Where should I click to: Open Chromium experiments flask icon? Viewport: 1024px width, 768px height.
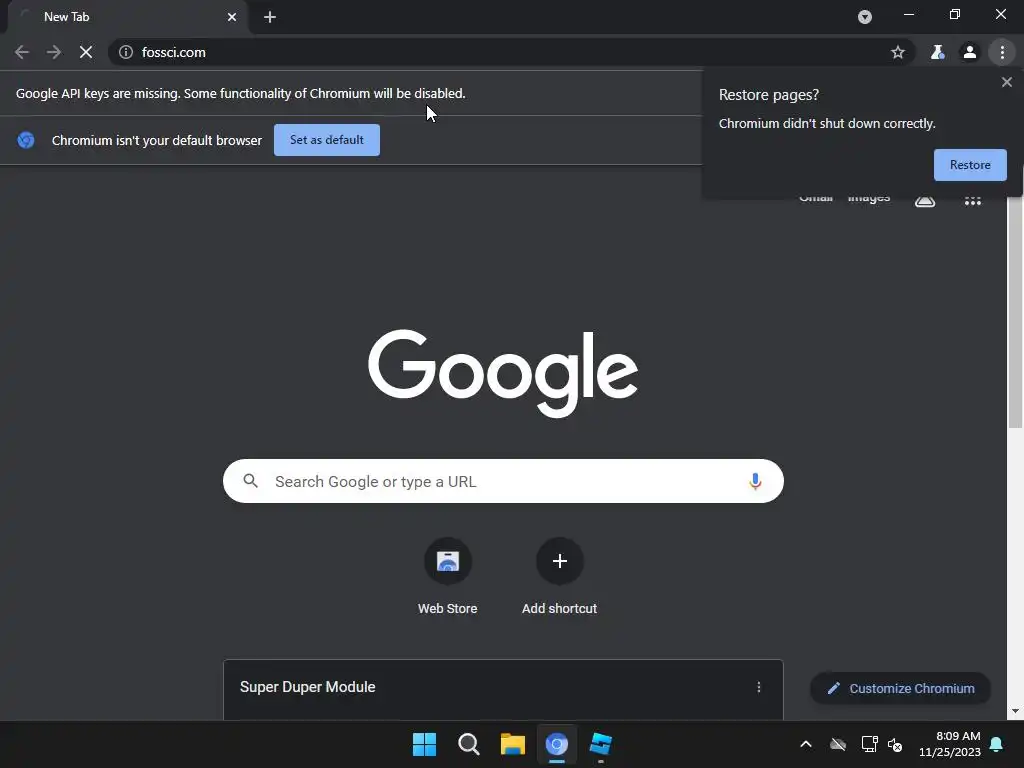(937, 52)
